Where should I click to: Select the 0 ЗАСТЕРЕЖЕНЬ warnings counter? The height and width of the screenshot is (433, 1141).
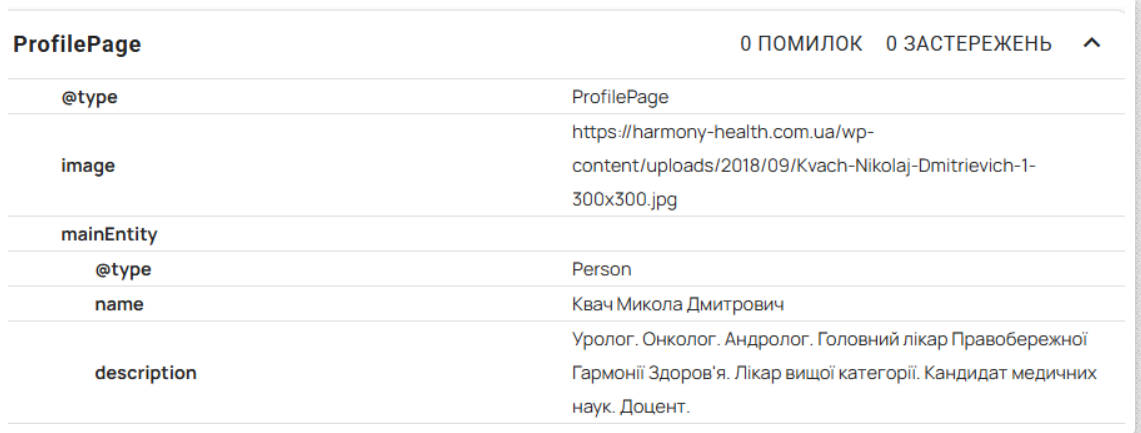969,44
